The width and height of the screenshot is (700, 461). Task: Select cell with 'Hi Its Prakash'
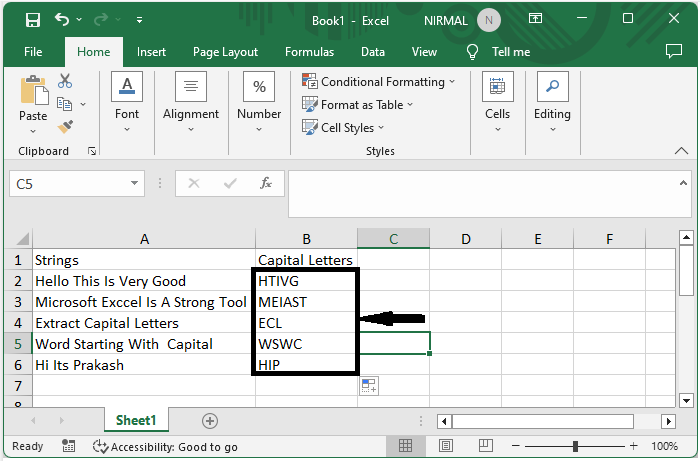(x=144, y=365)
